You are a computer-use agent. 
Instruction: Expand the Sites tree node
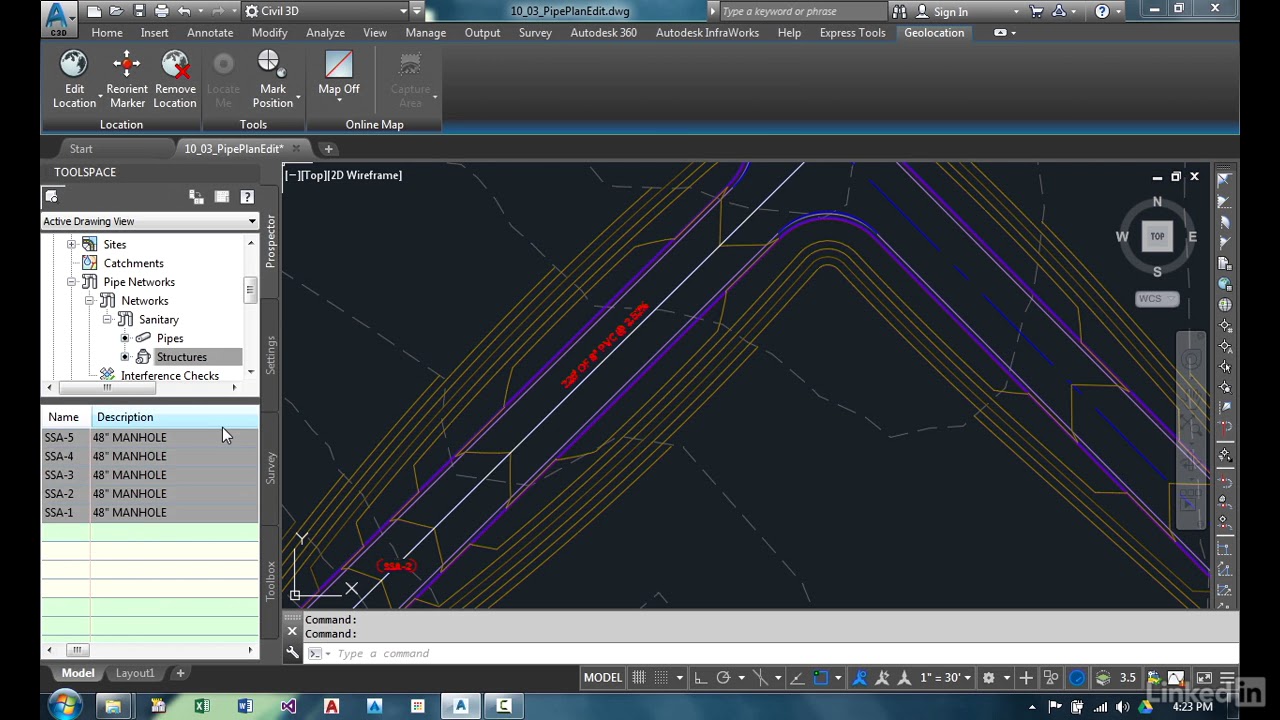(x=71, y=245)
